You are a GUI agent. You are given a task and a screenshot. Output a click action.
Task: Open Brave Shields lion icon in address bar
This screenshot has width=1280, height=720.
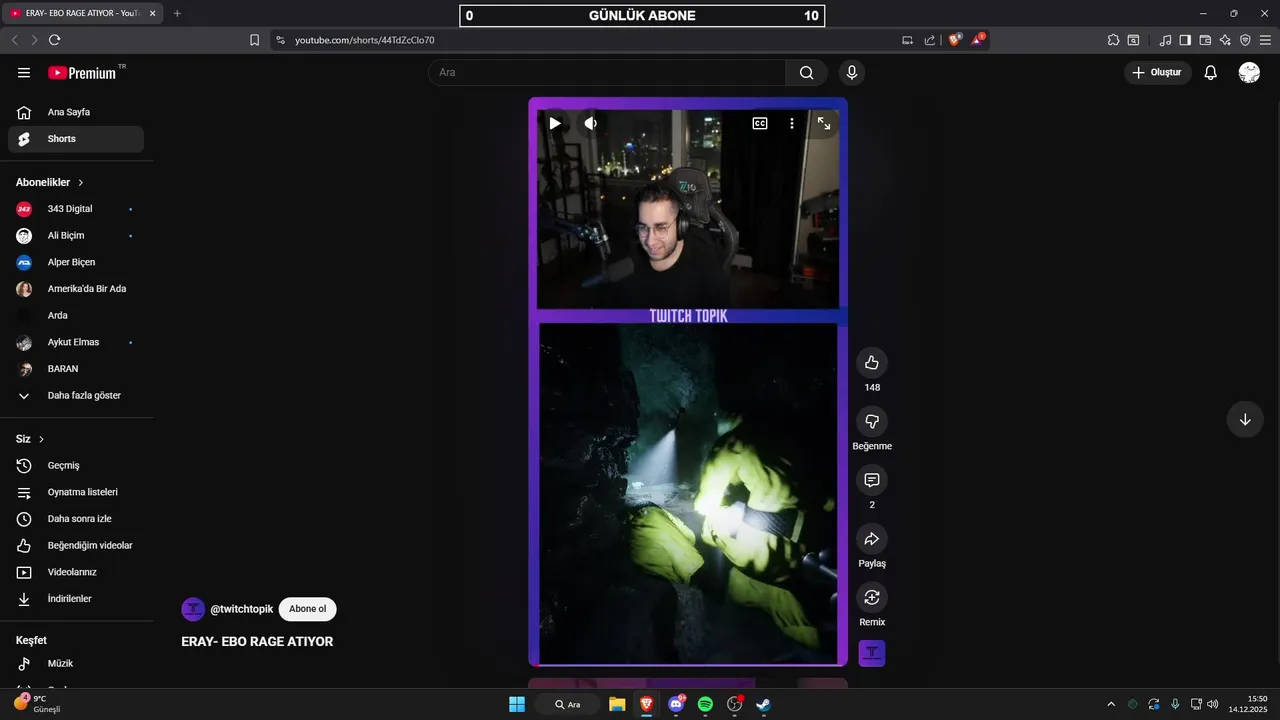tap(955, 40)
